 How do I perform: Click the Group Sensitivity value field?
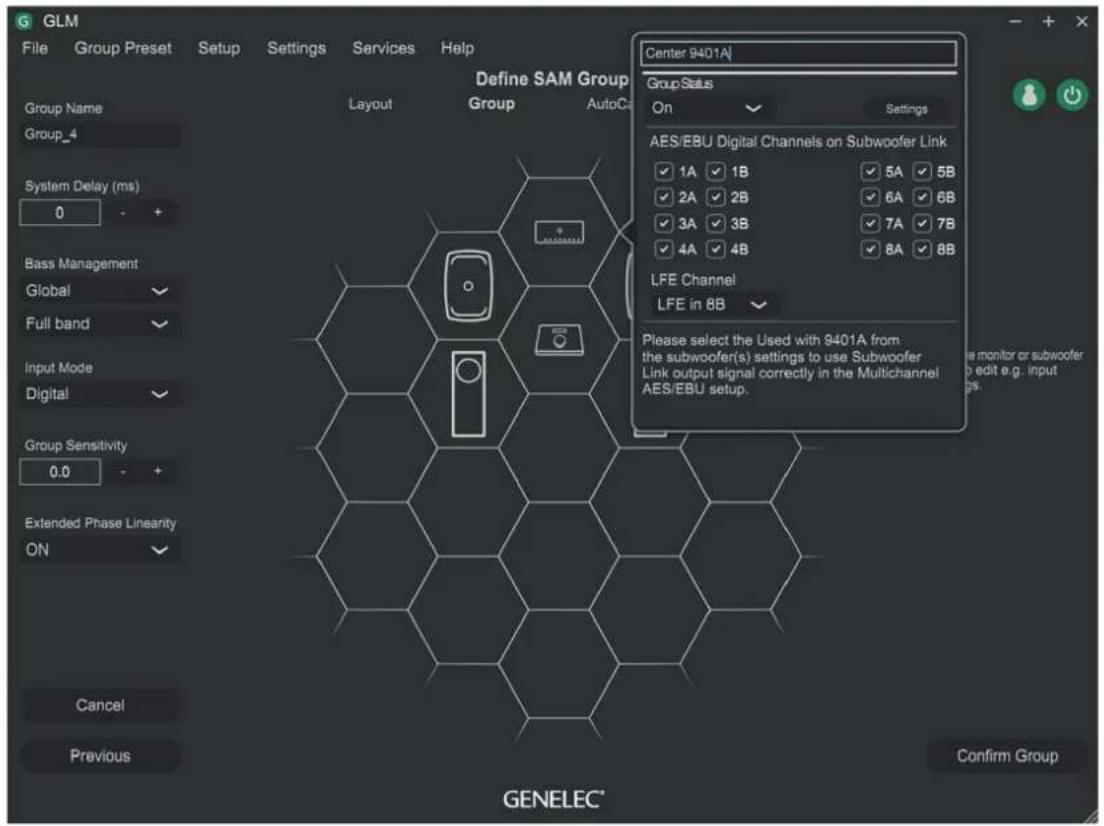click(60, 472)
